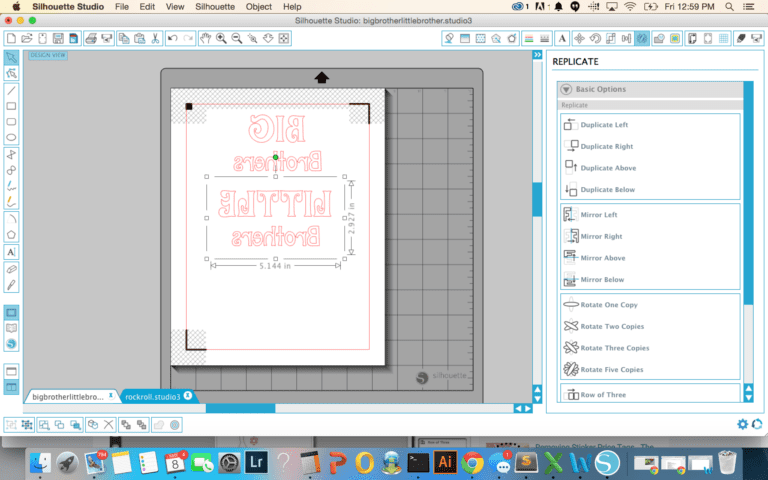Screen dimensions: 768x480
Task: Collapse the Basic Options section
Action: [x=566, y=89]
